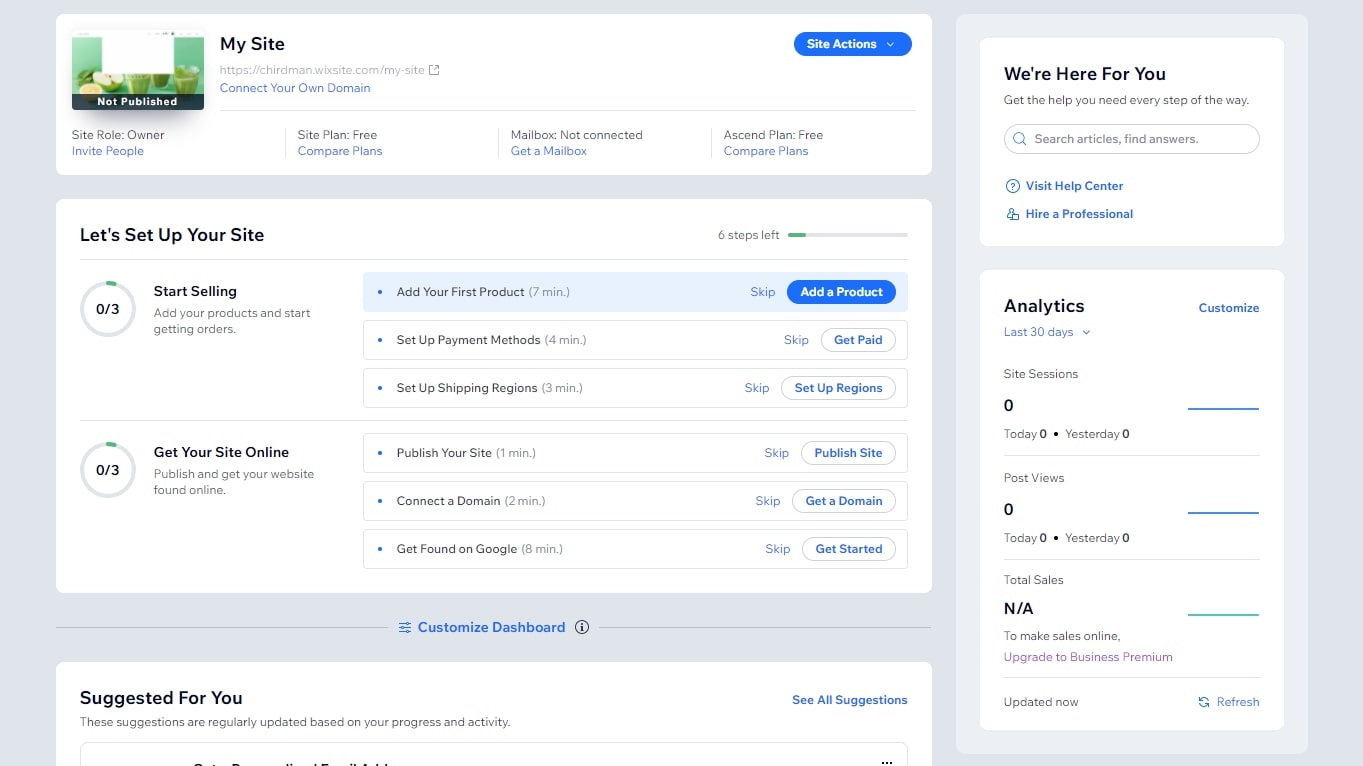Click the search magnifier icon in help box
Screen dimensions: 1363x766
pyautogui.click(x=1020, y=139)
